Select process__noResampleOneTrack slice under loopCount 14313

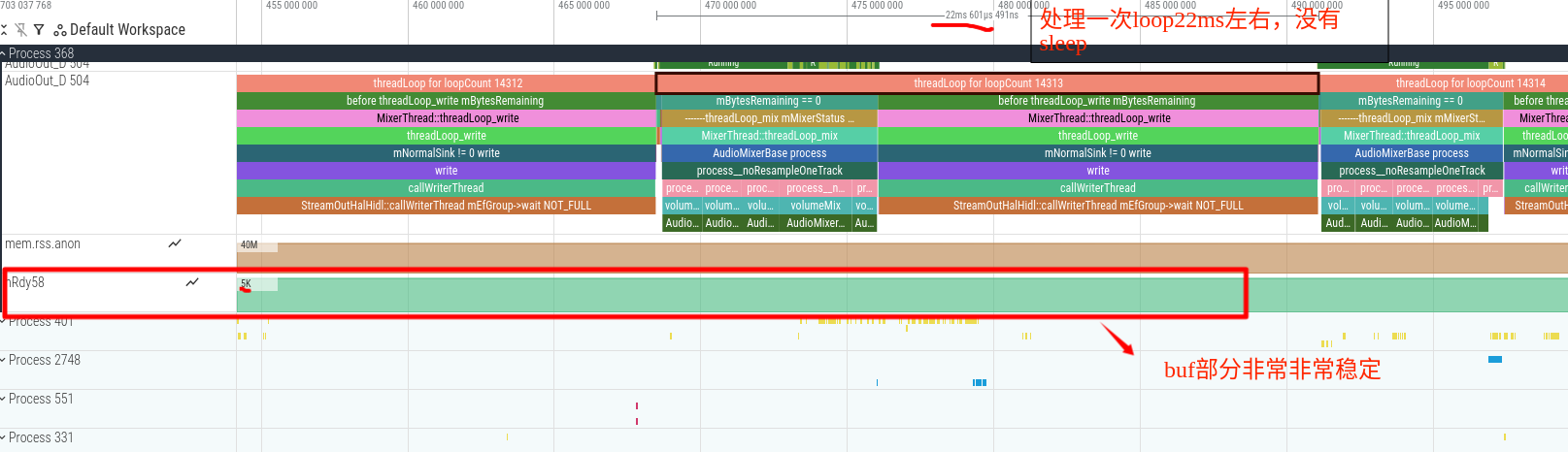point(769,171)
